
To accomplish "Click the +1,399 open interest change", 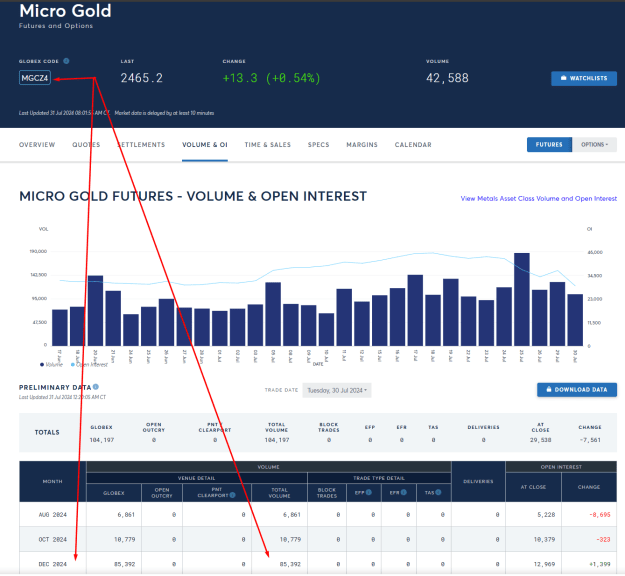I will pyautogui.click(x=599, y=564).
